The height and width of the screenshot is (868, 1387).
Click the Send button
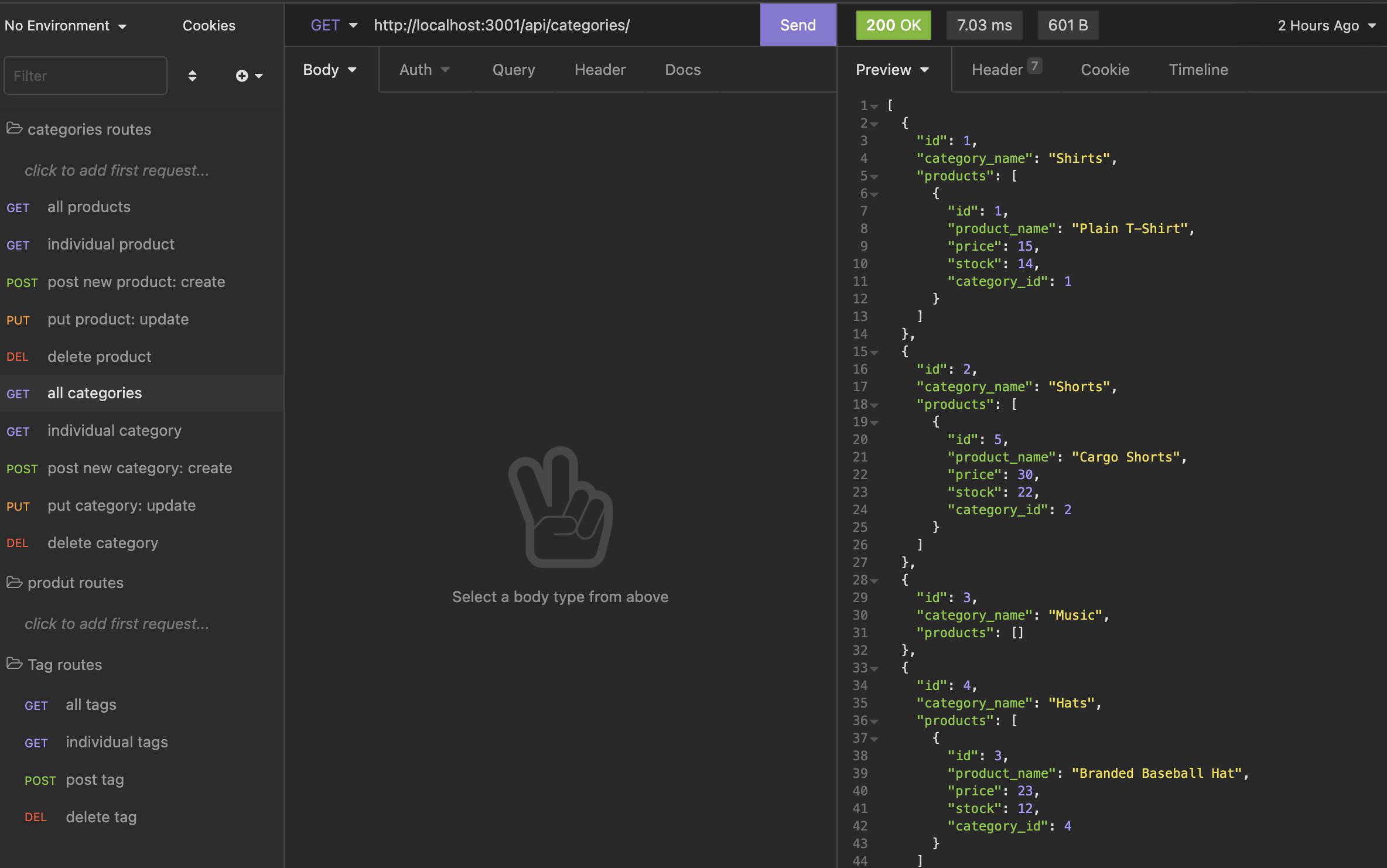(x=797, y=25)
